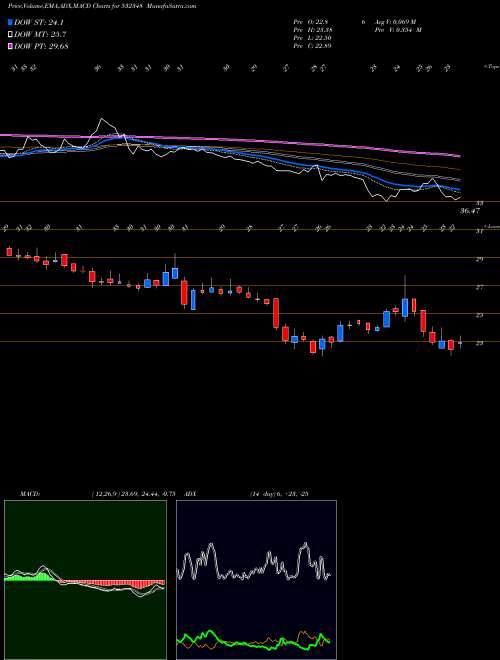Click the MACD (12,26,9) values text
The height and width of the screenshot is (660, 500).
coord(133,493)
